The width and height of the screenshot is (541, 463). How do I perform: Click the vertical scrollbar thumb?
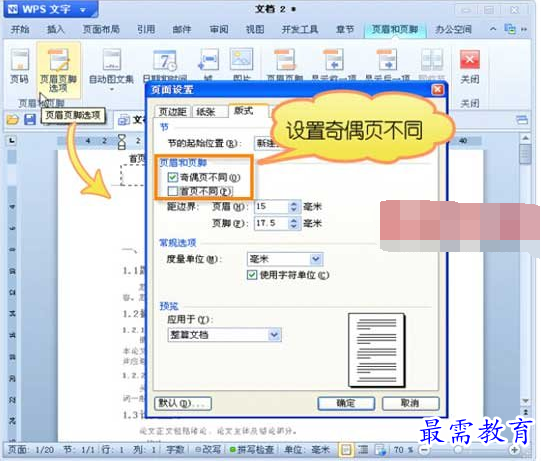[525, 154]
